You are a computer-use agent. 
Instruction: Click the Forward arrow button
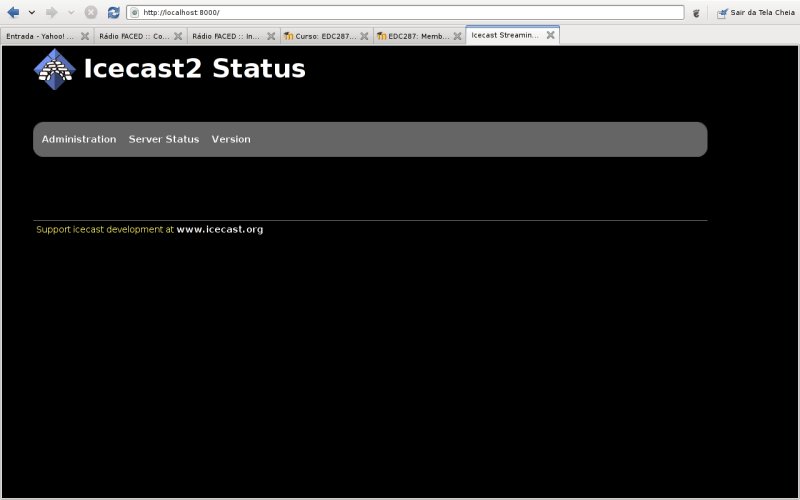[x=51, y=12]
